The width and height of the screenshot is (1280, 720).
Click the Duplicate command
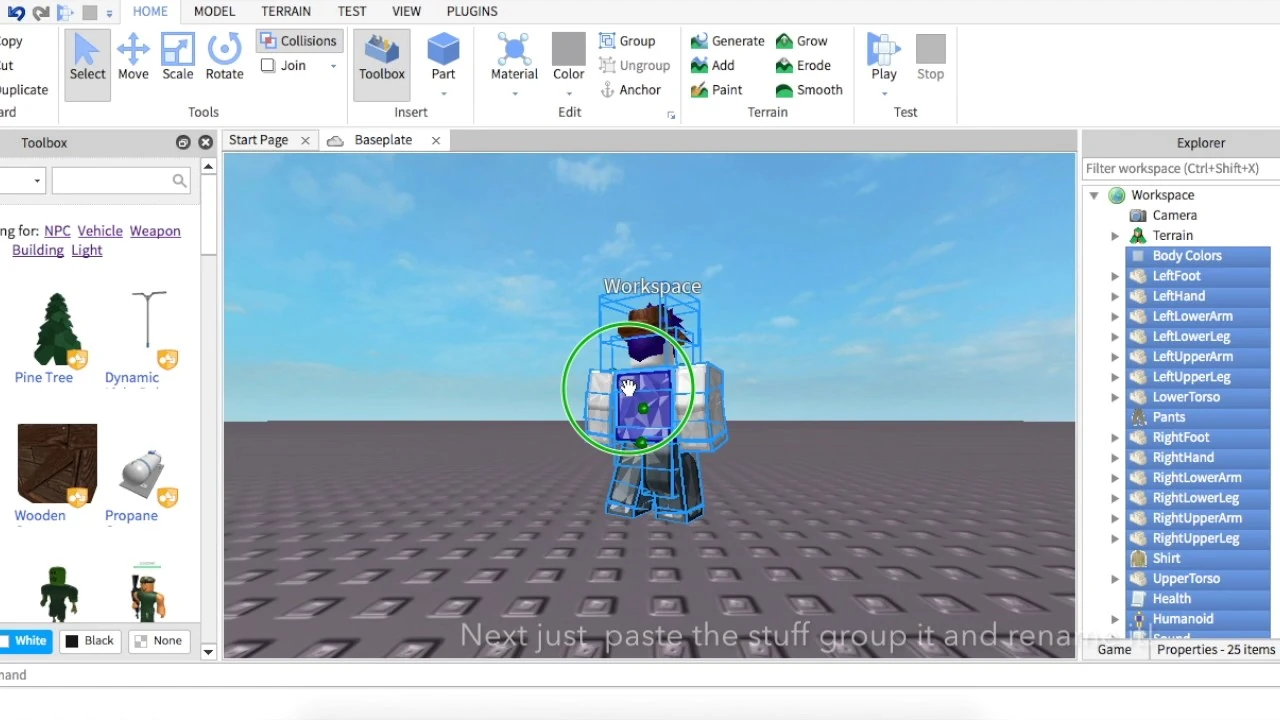pos(24,90)
